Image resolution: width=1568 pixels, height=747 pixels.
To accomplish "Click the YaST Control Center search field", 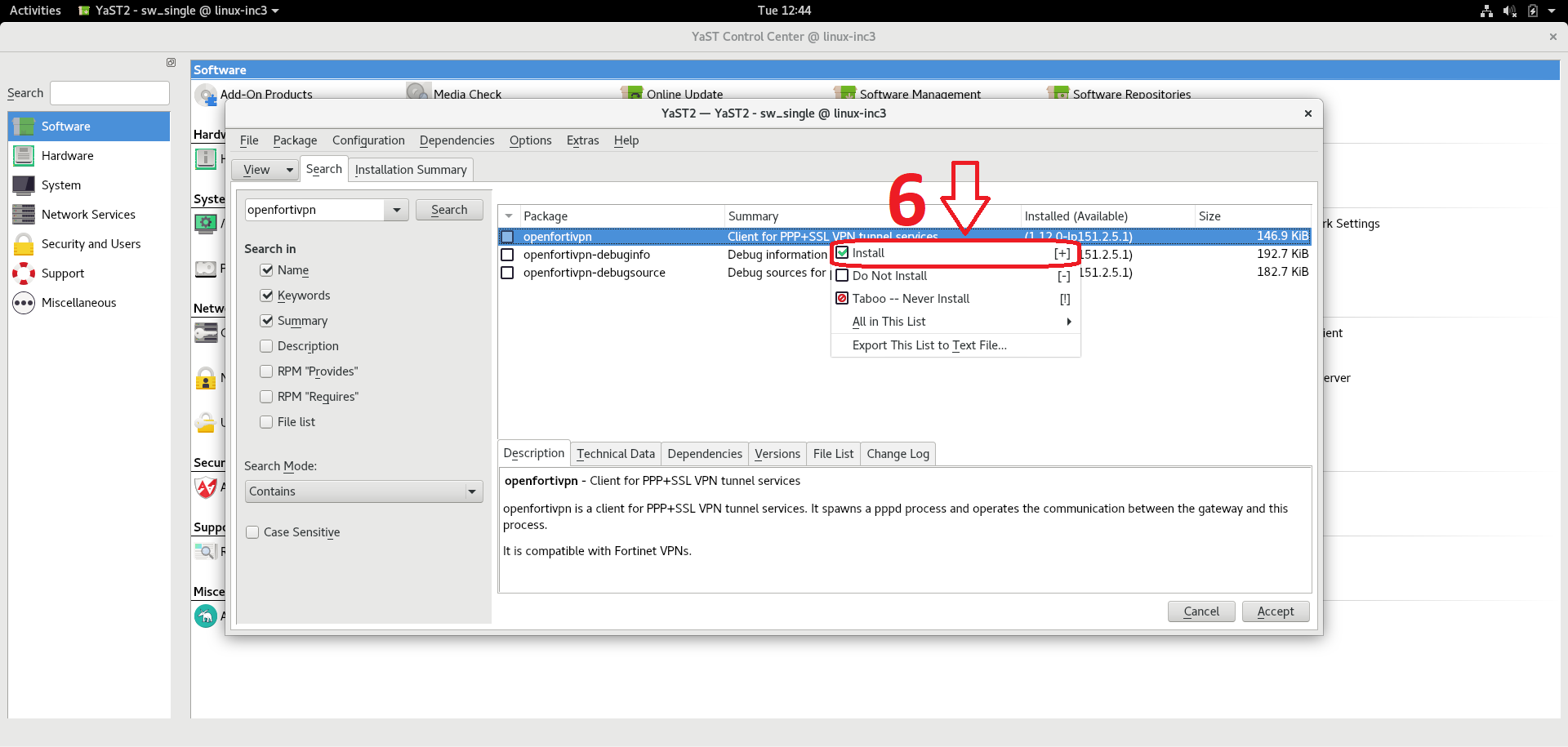I will tap(109, 93).
